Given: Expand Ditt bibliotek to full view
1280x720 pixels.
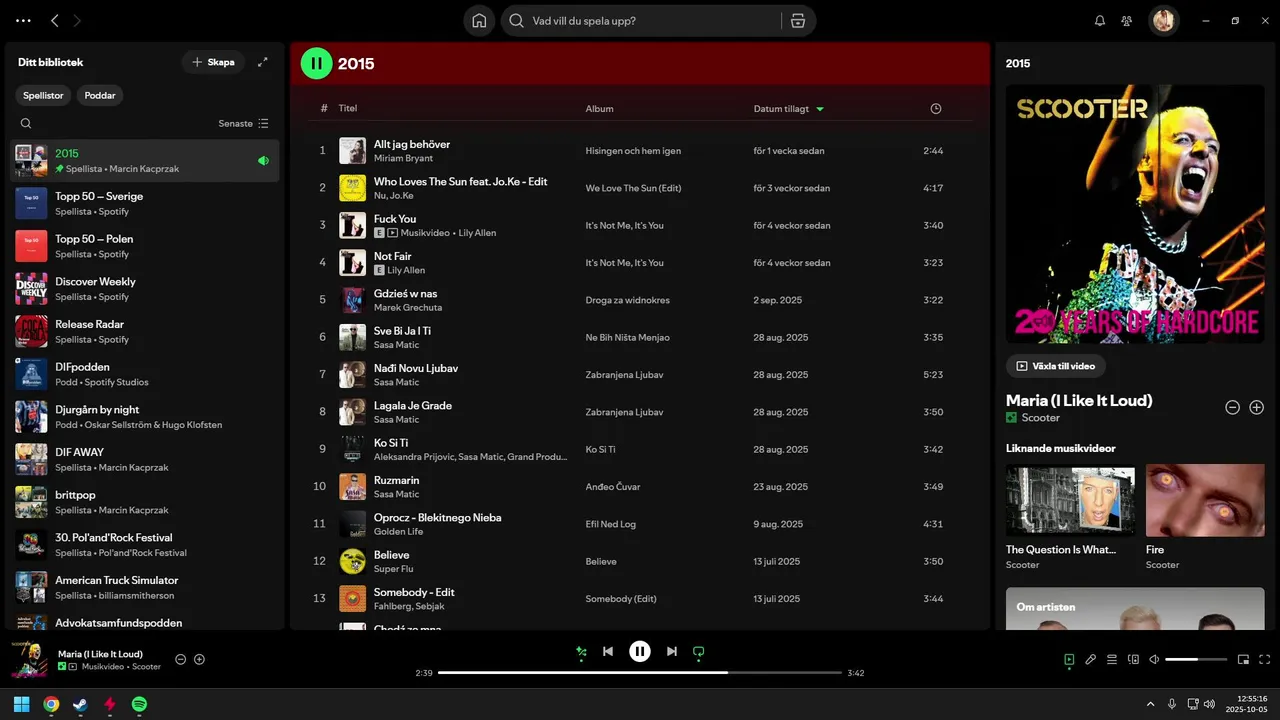Looking at the screenshot, I should point(263,62).
